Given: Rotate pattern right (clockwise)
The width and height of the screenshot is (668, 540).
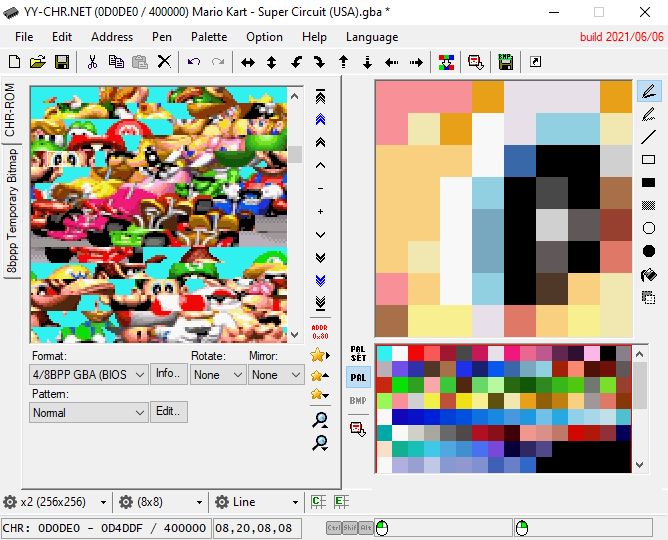Looking at the screenshot, I should [x=319, y=63].
